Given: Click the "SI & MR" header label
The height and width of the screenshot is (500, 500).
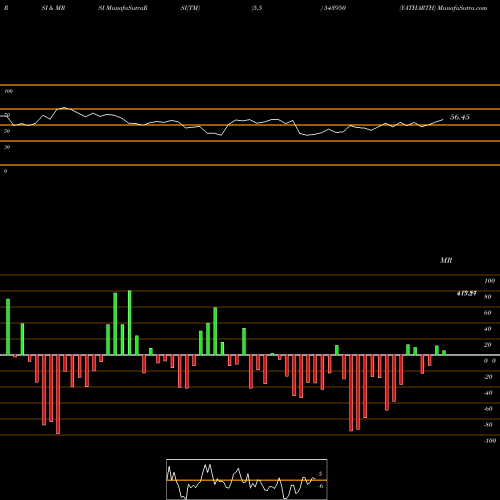Looking at the screenshot, I should pos(53,8).
